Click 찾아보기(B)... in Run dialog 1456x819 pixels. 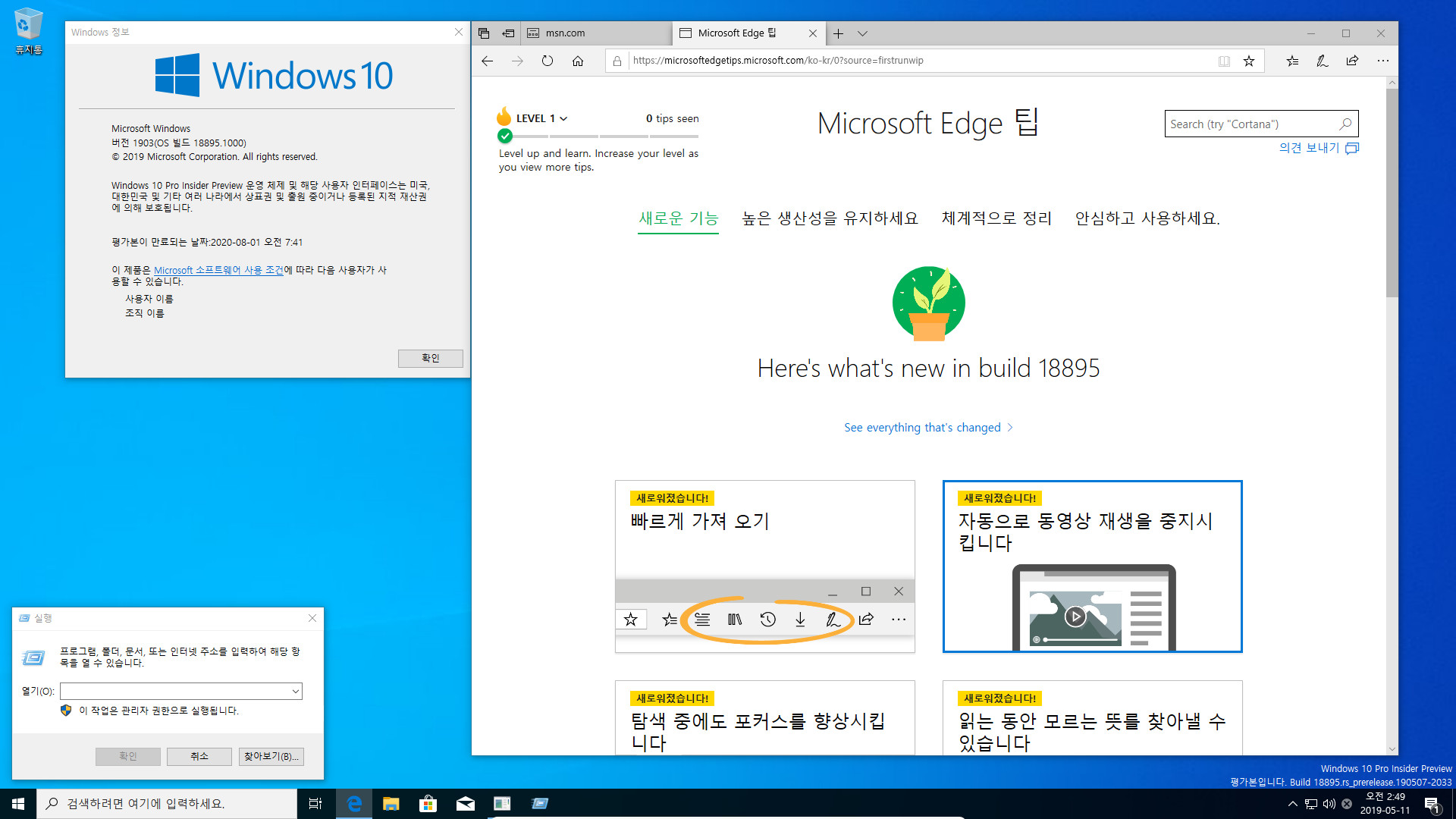[271, 756]
